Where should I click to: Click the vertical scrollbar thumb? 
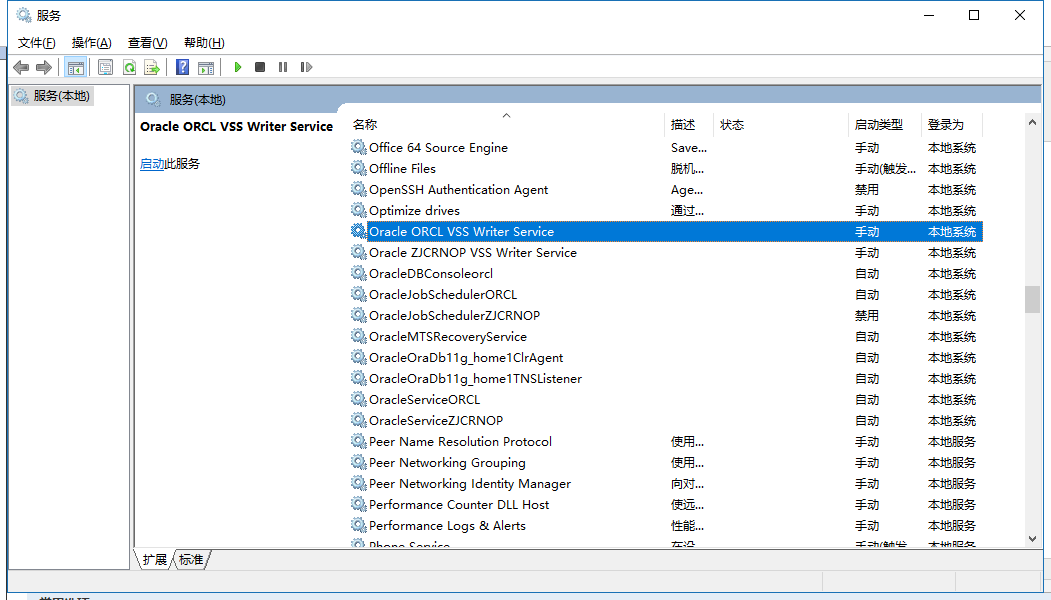tap(1032, 300)
